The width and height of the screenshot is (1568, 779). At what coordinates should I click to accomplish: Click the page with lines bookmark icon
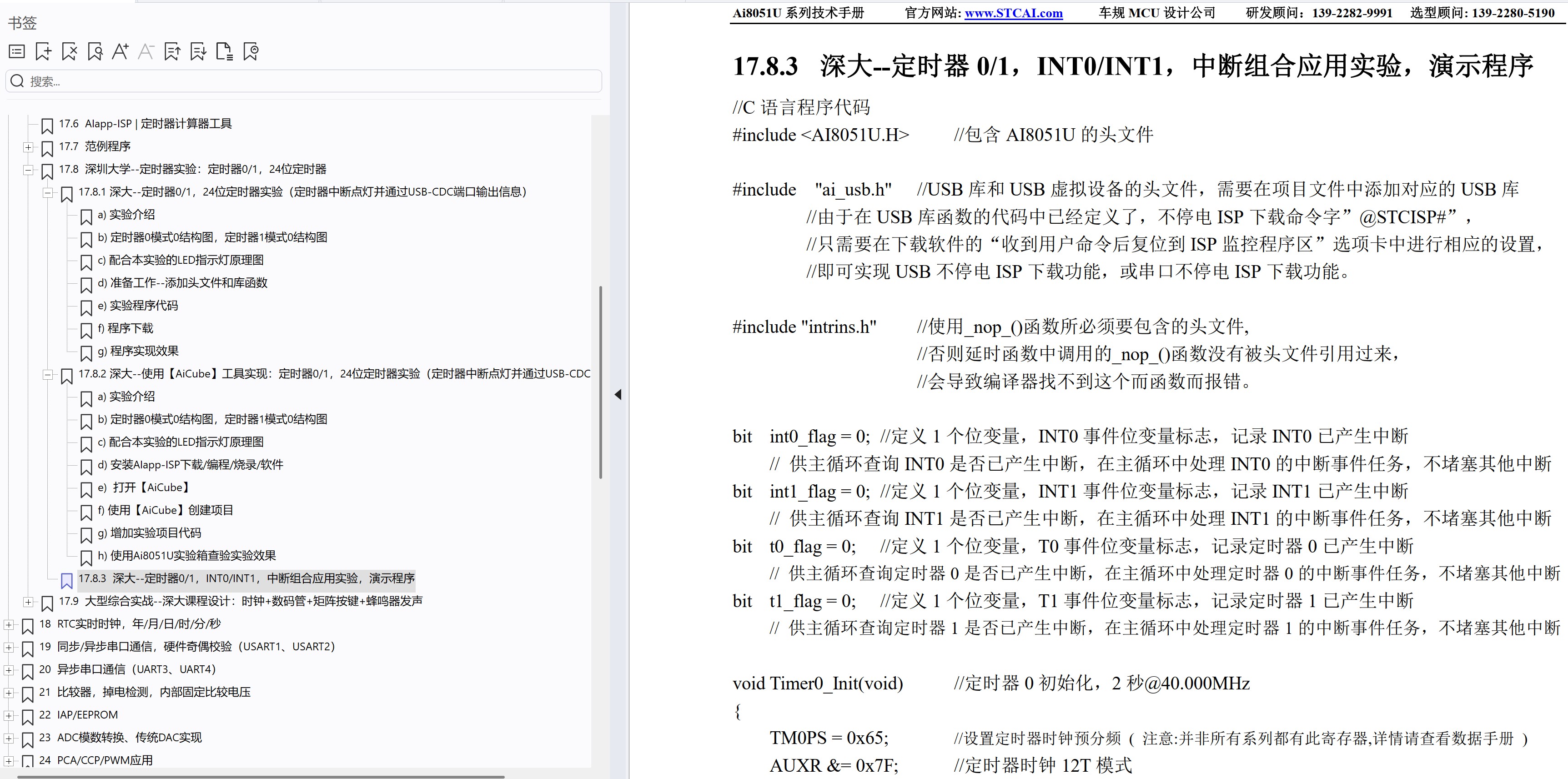225,52
